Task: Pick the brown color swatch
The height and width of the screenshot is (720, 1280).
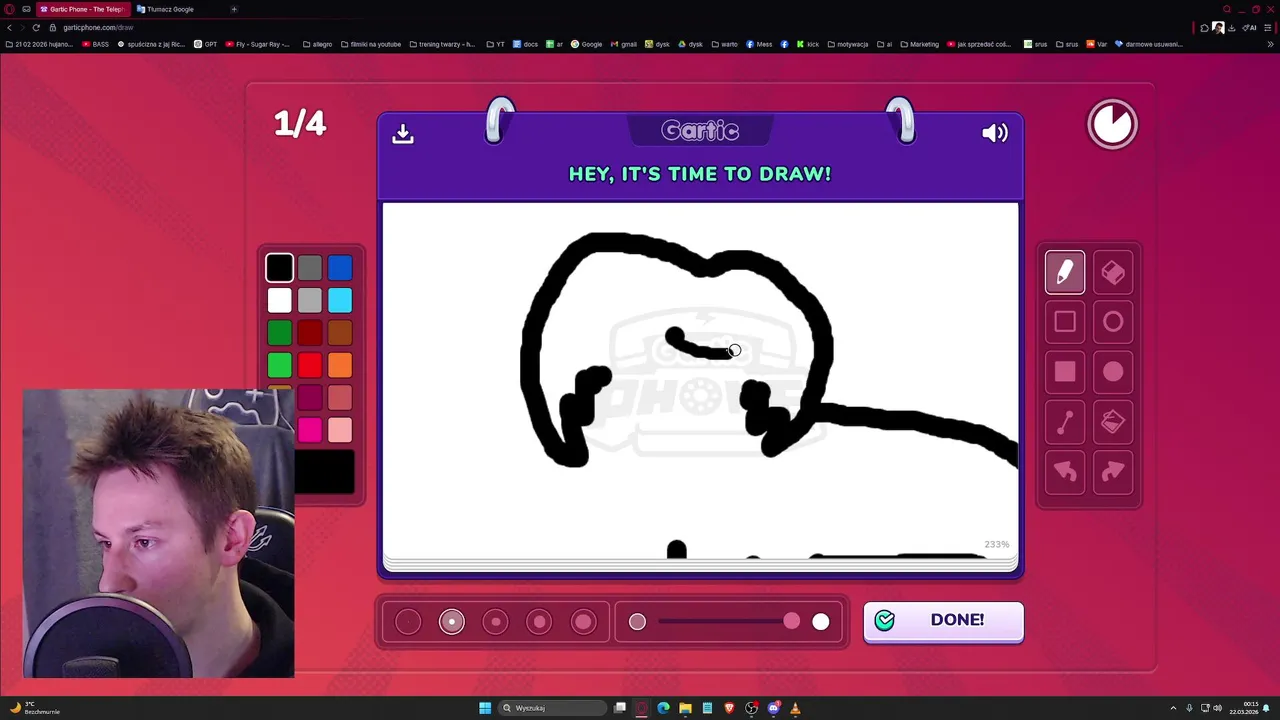Action: coord(340,333)
